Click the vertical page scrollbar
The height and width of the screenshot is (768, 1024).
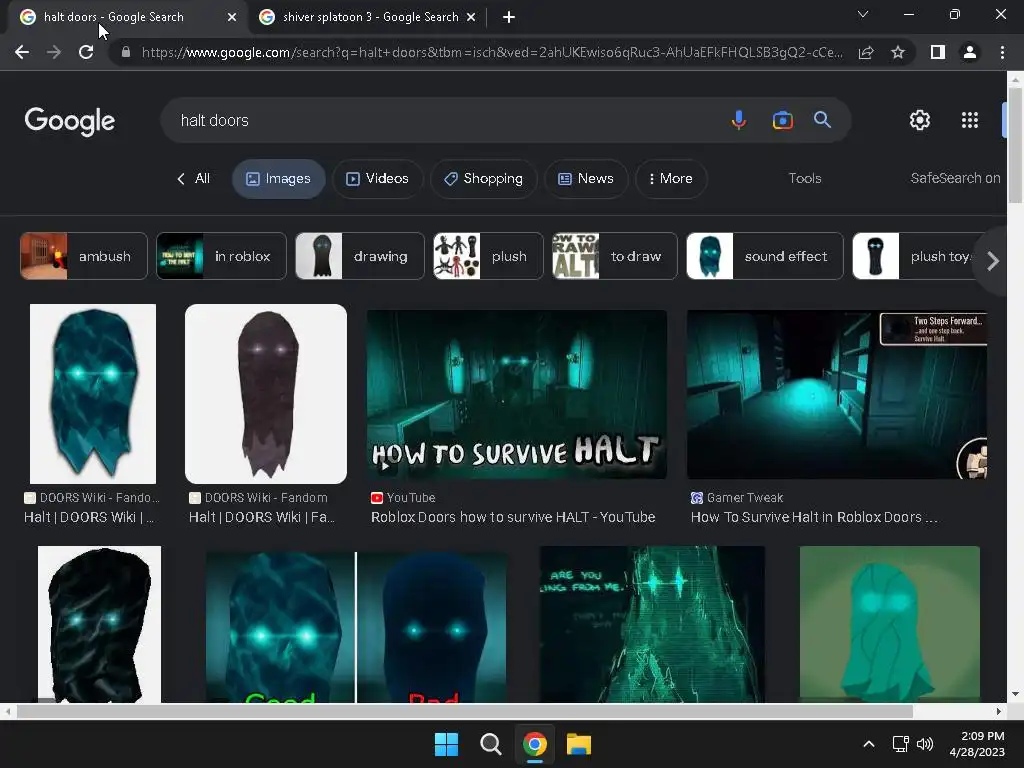coord(1015,145)
